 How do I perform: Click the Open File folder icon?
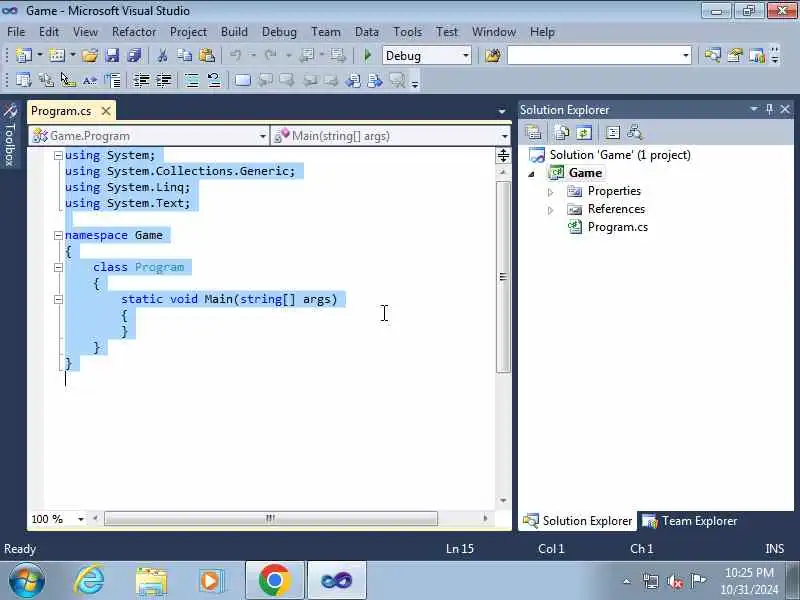(90, 55)
